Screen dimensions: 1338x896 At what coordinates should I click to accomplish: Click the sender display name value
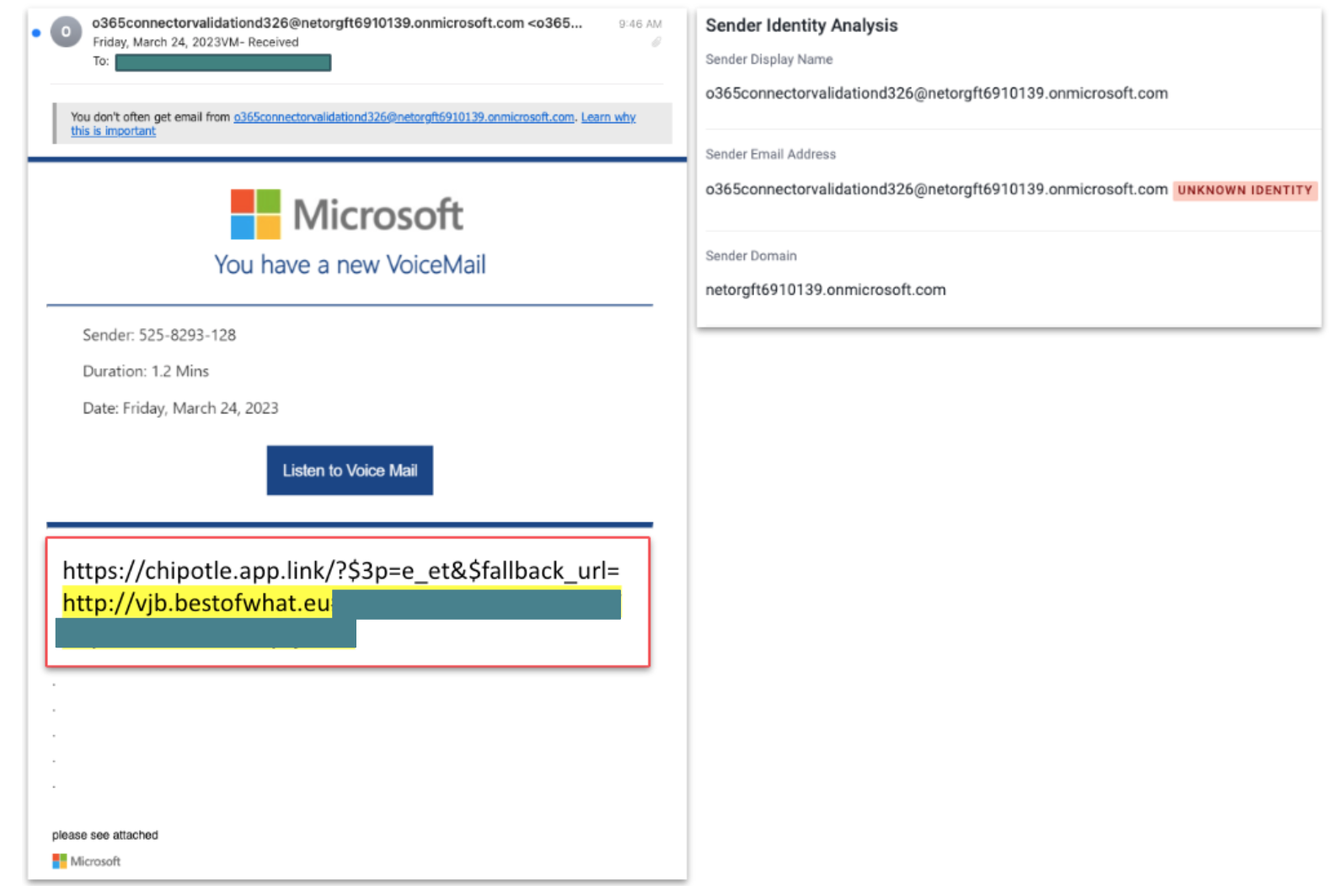pyautogui.click(x=937, y=93)
